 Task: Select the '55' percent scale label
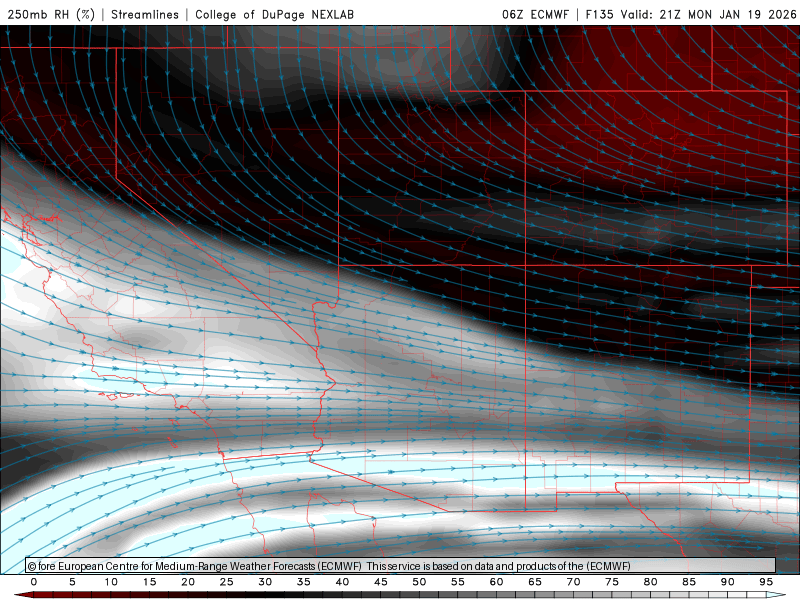click(458, 582)
